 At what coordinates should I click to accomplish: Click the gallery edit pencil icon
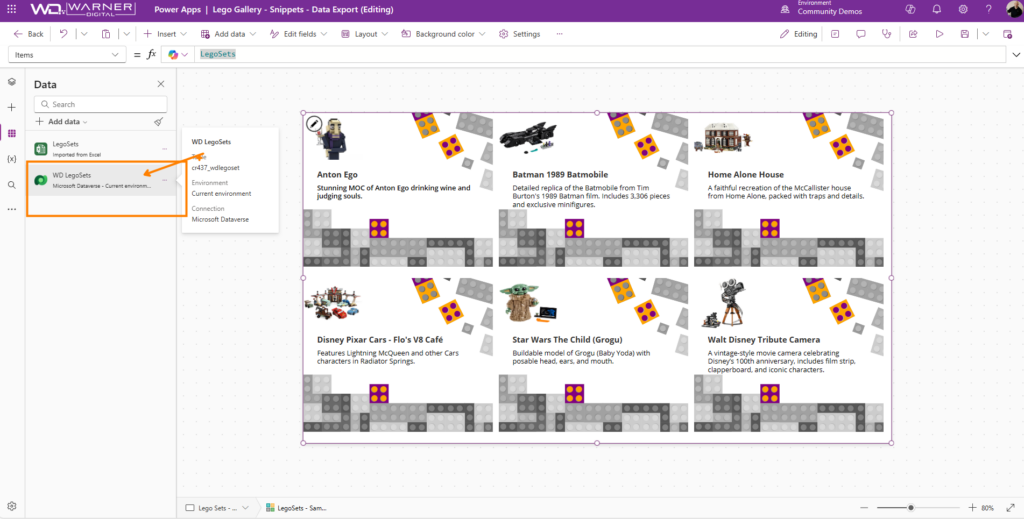click(x=314, y=123)
